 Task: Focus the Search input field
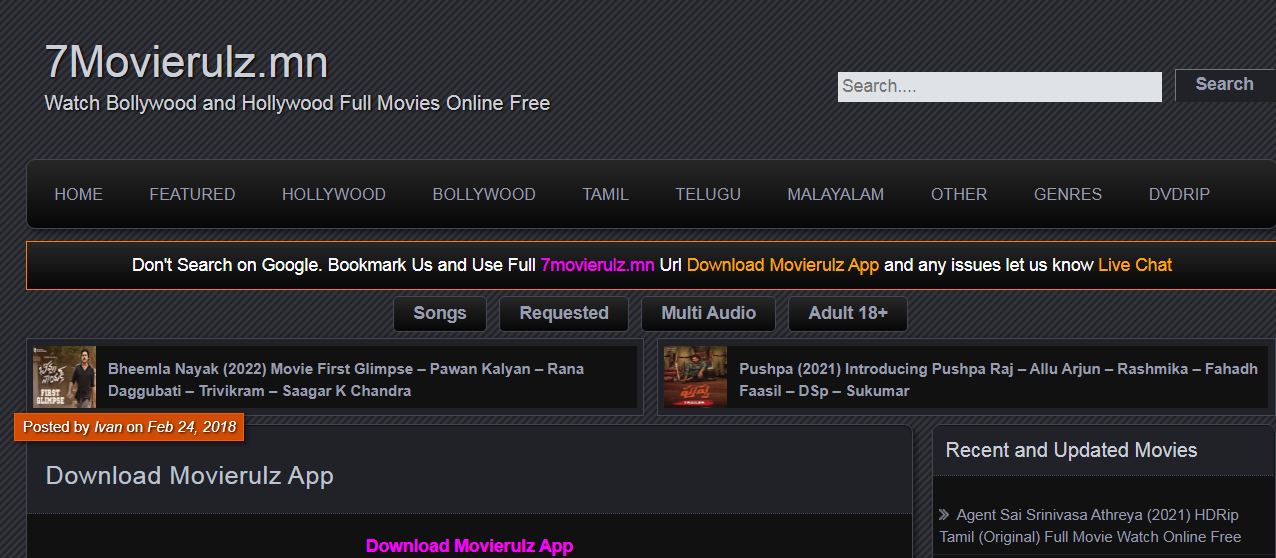[999, 86]
